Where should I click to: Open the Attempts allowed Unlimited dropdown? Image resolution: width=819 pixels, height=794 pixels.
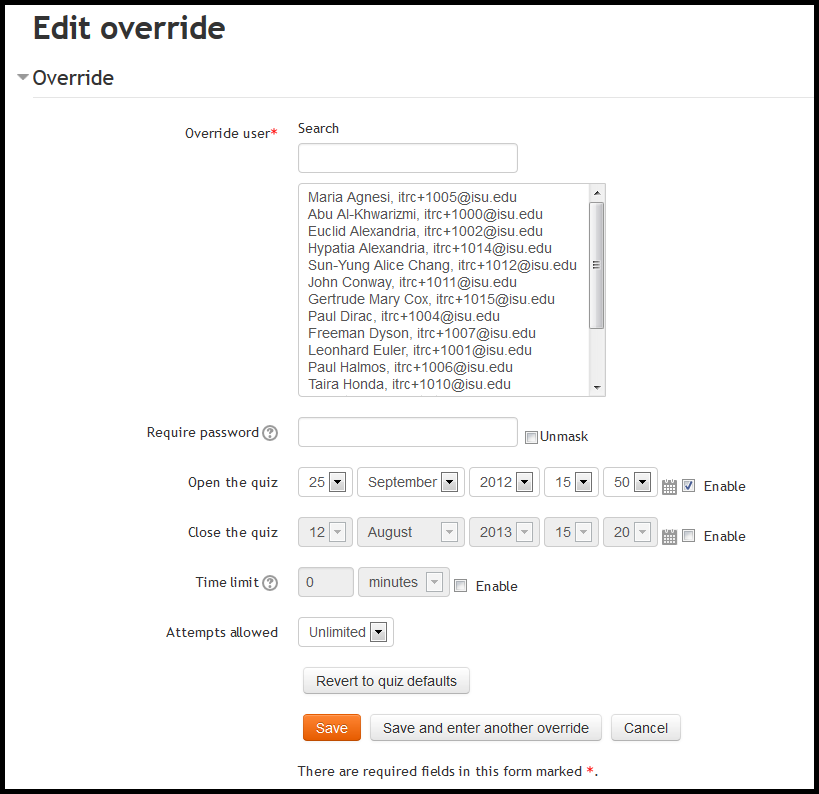click(346, 632)
